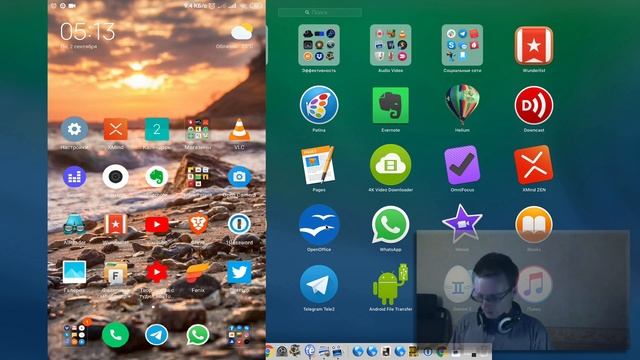Screen dimensions: 640x360
Task: Launch XMind on the phone screen
Action: point(116,129)
